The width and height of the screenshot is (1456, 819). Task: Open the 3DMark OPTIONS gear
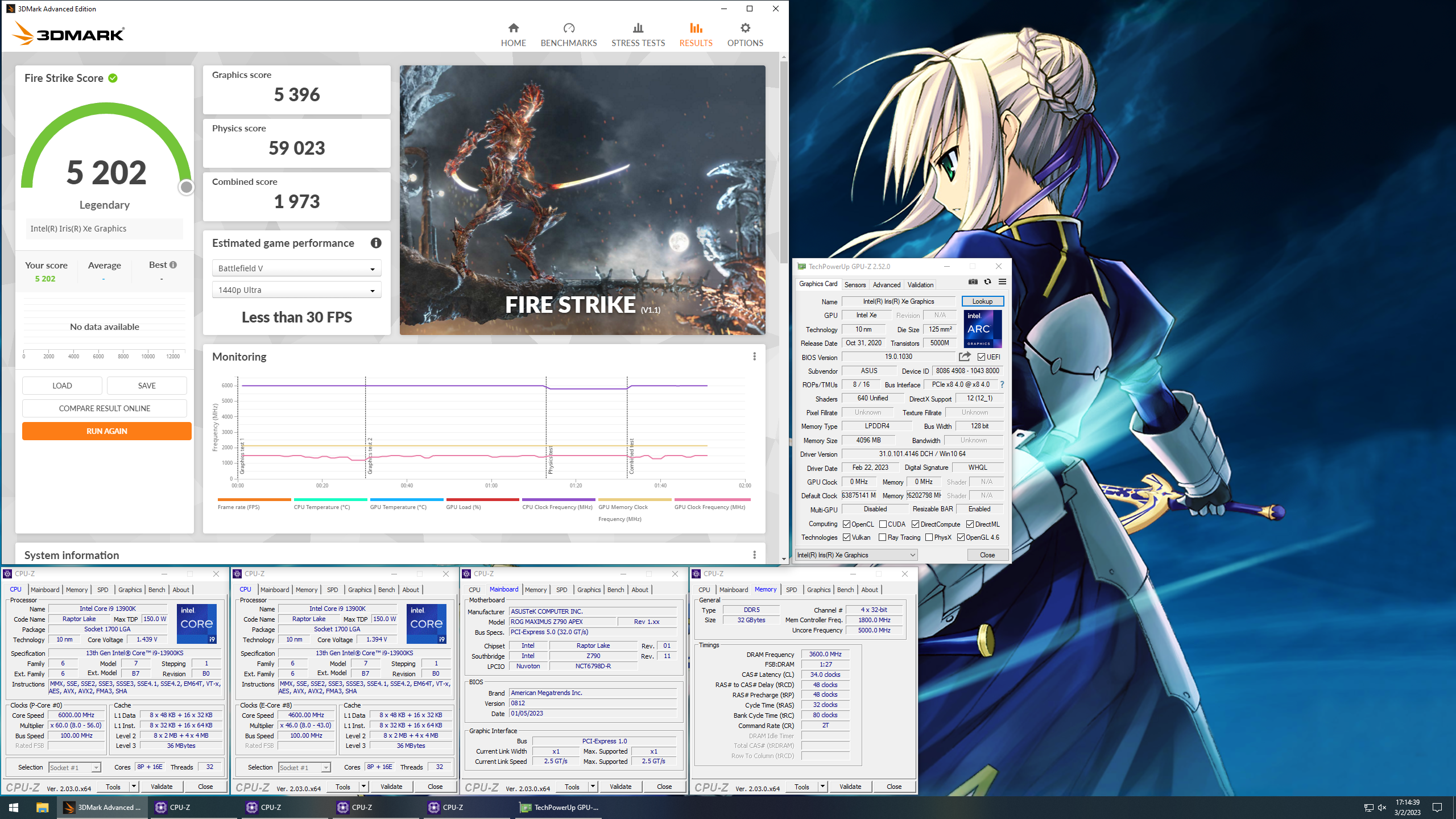tap(745, 28)
